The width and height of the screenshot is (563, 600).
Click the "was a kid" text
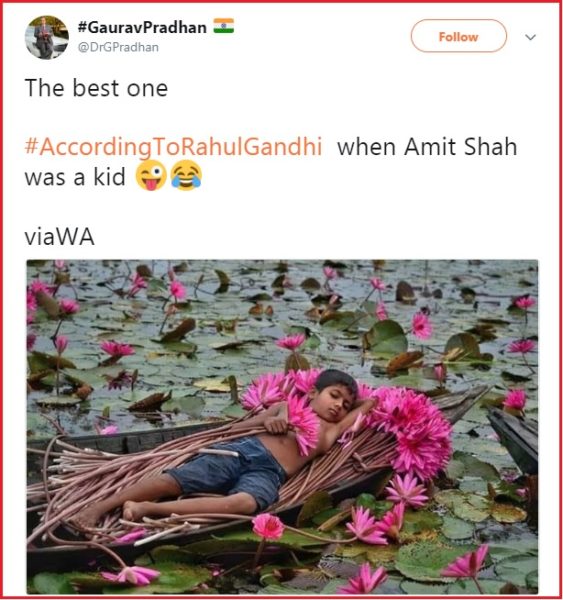75,177
